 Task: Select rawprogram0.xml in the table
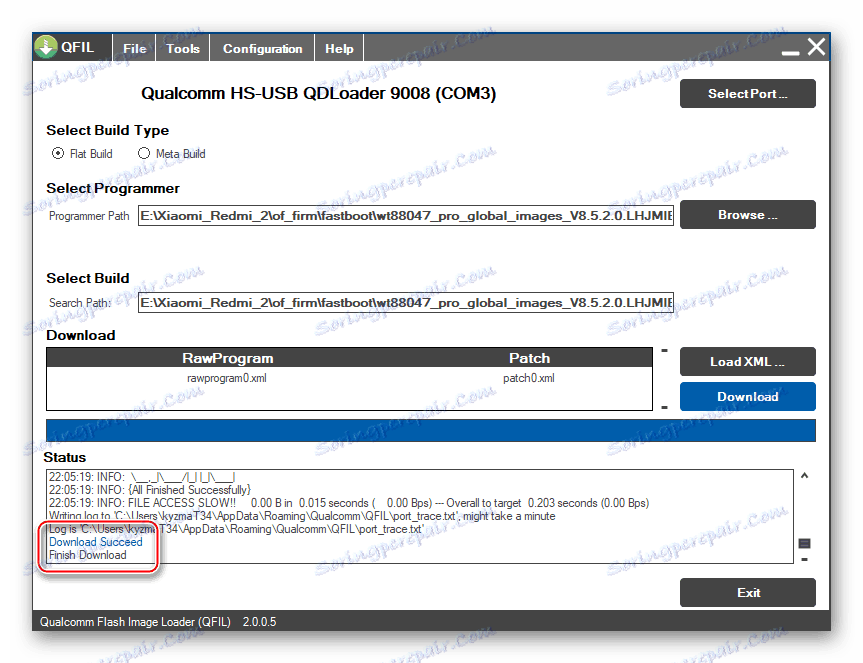click(x=227, y=378)
